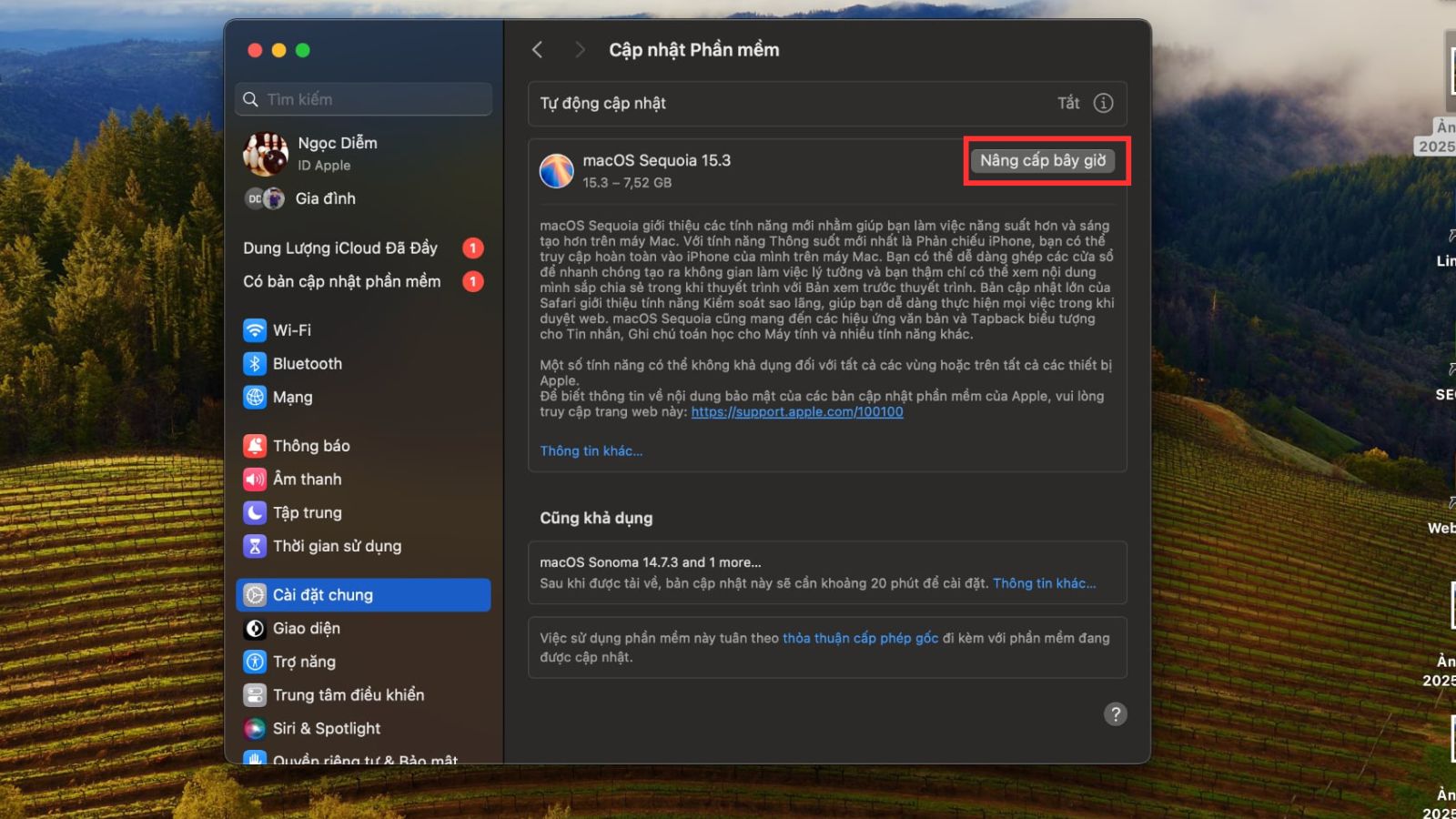Focus the Tìm kiếm search field
This screenshot has width=1456, height=819.
click(364, 99)
